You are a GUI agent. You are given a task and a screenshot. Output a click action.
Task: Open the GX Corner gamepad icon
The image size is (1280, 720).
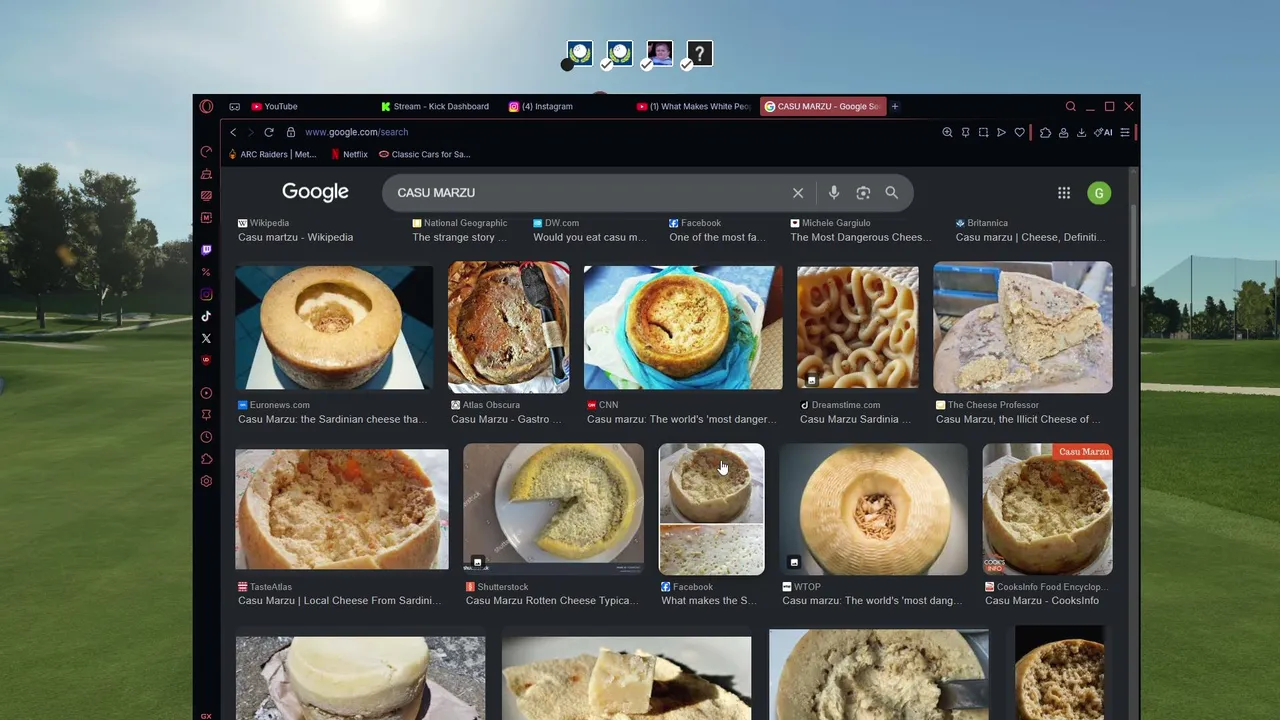[235, 106]
